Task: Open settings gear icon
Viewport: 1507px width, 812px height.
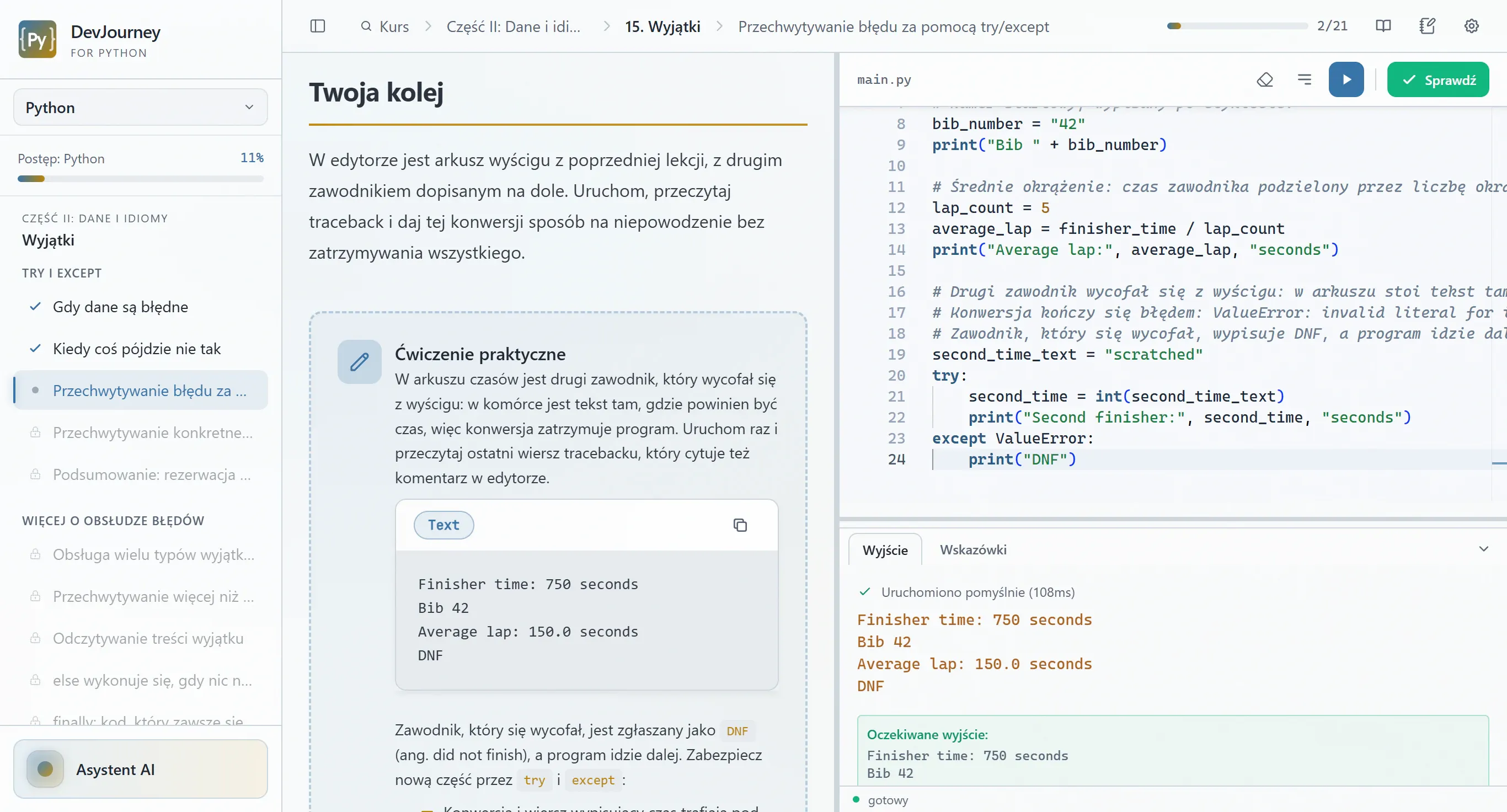Action: 1471,26
